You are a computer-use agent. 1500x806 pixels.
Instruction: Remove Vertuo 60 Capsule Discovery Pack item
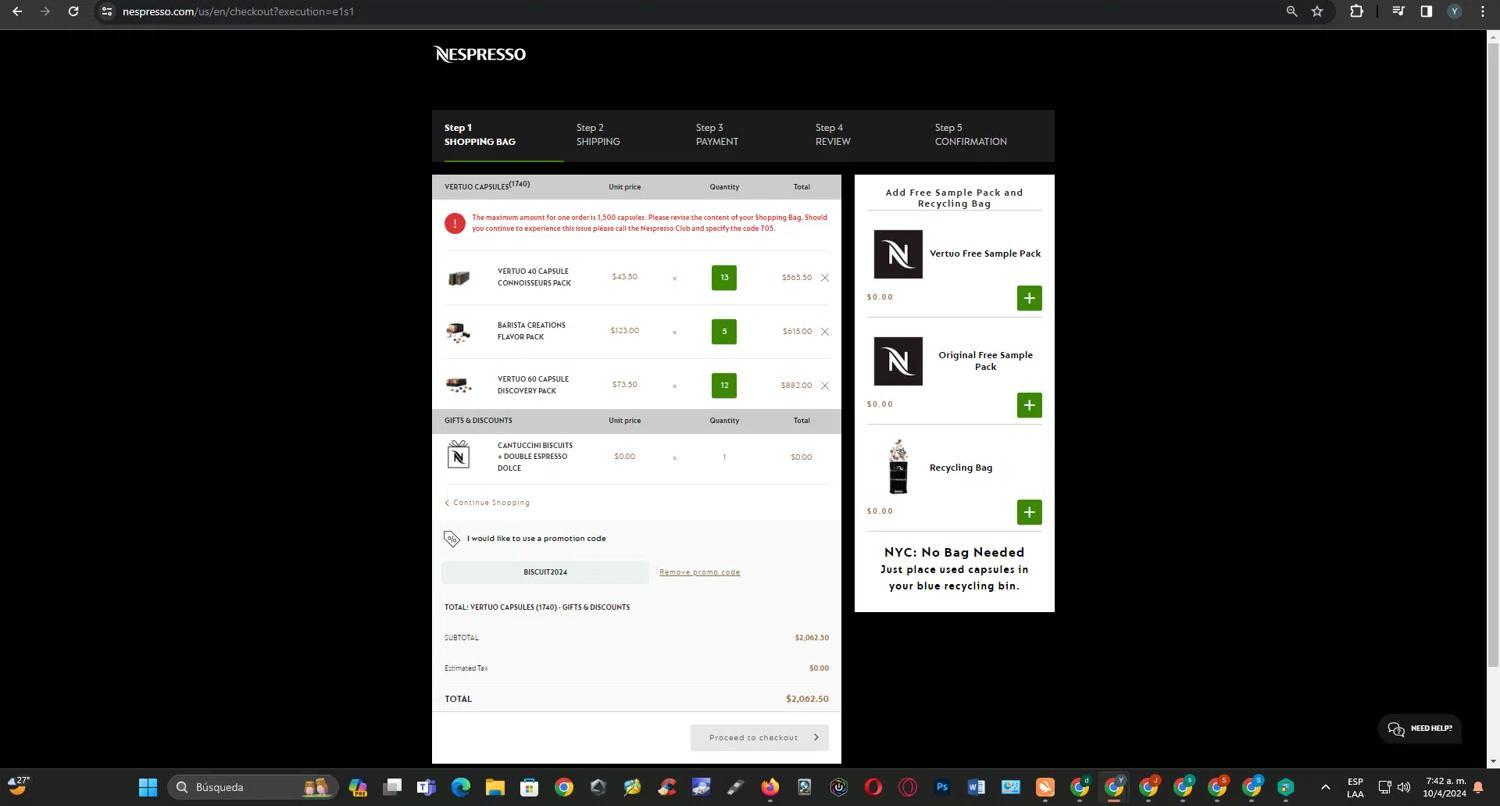click(x=825, y=386)
